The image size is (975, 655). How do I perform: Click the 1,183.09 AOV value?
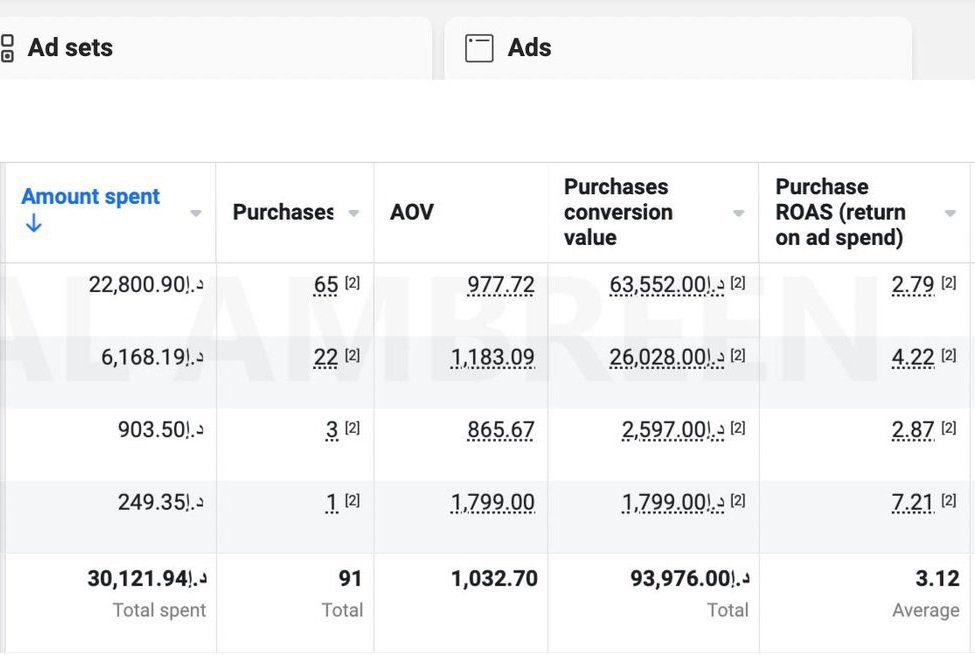click(x=493, y=358)
